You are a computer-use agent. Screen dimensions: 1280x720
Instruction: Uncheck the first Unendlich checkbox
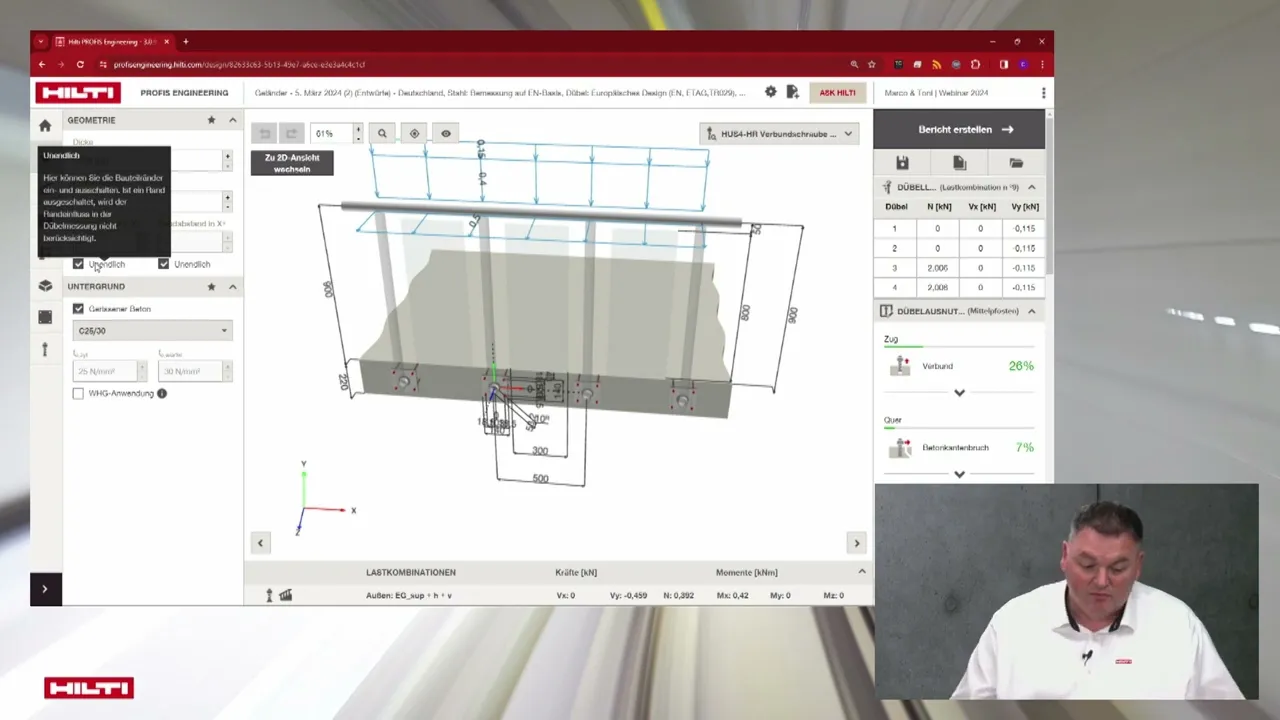(x=78, y=264)
